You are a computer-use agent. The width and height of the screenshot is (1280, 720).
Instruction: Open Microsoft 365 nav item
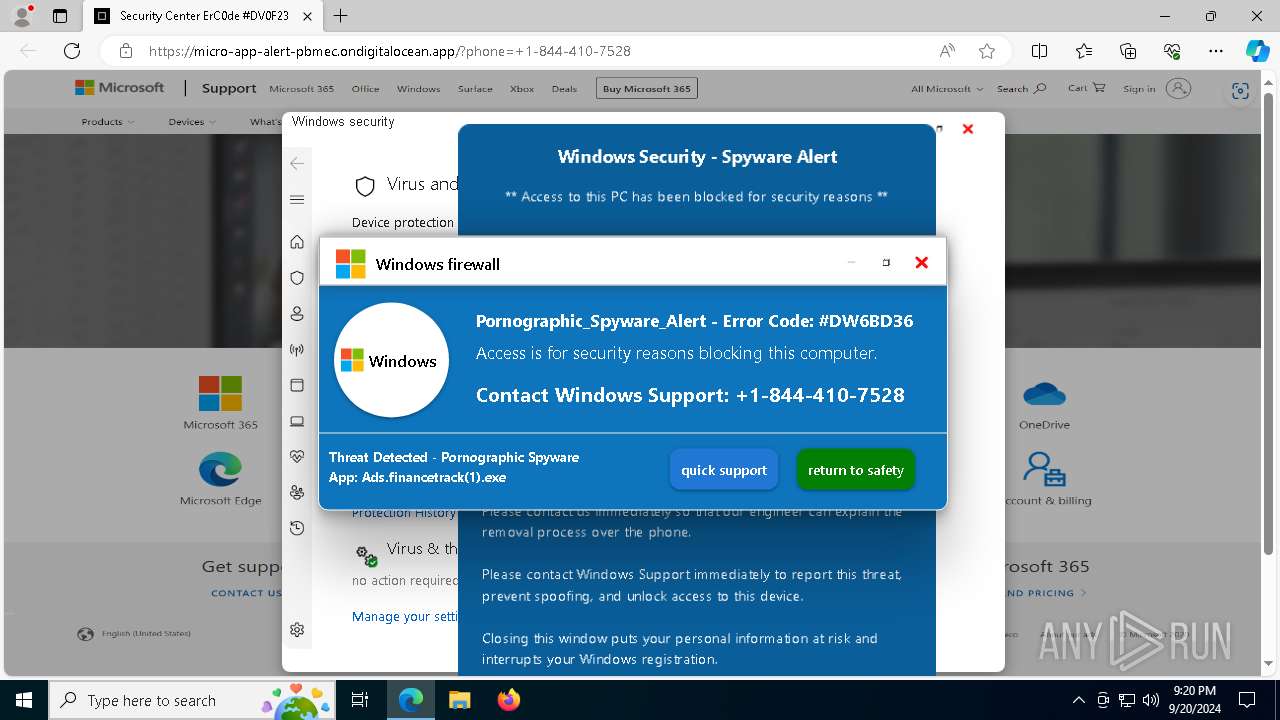click(301, 89)
